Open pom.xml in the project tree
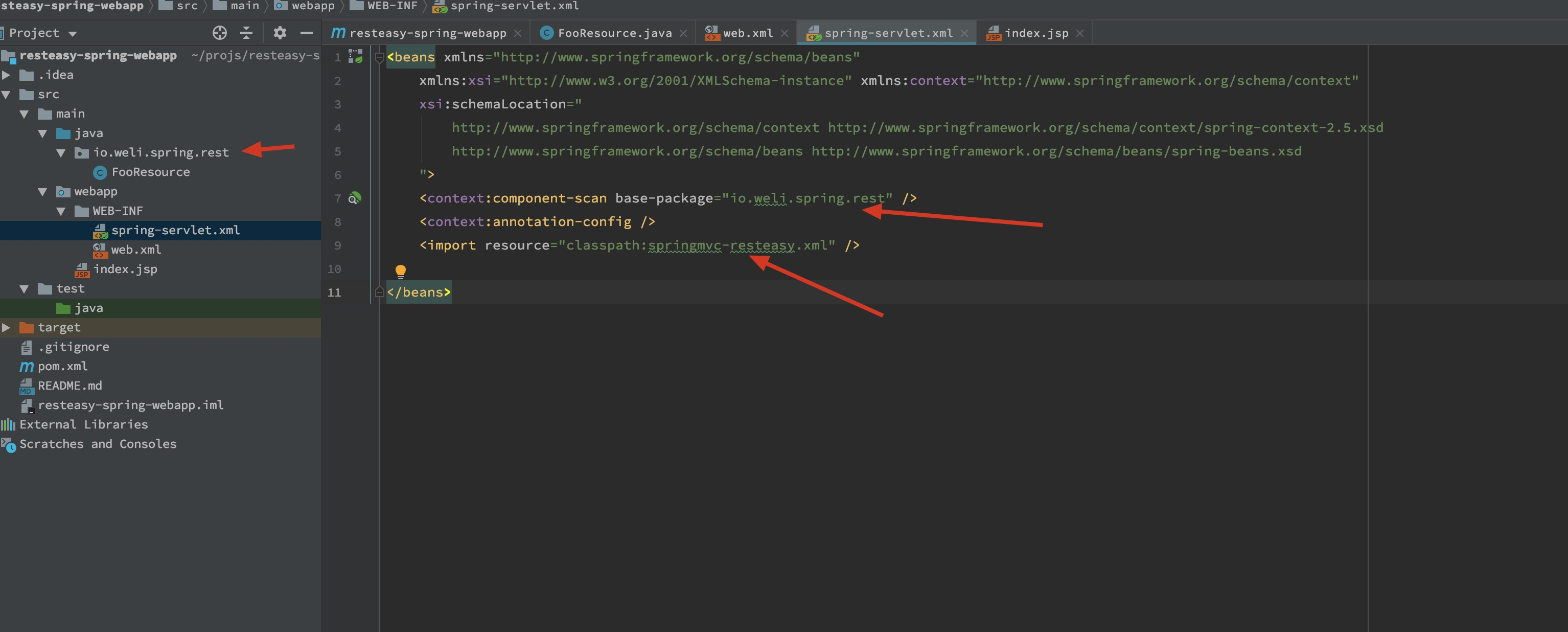Viewport: 1568px width, 632px height. click(62, 367)
